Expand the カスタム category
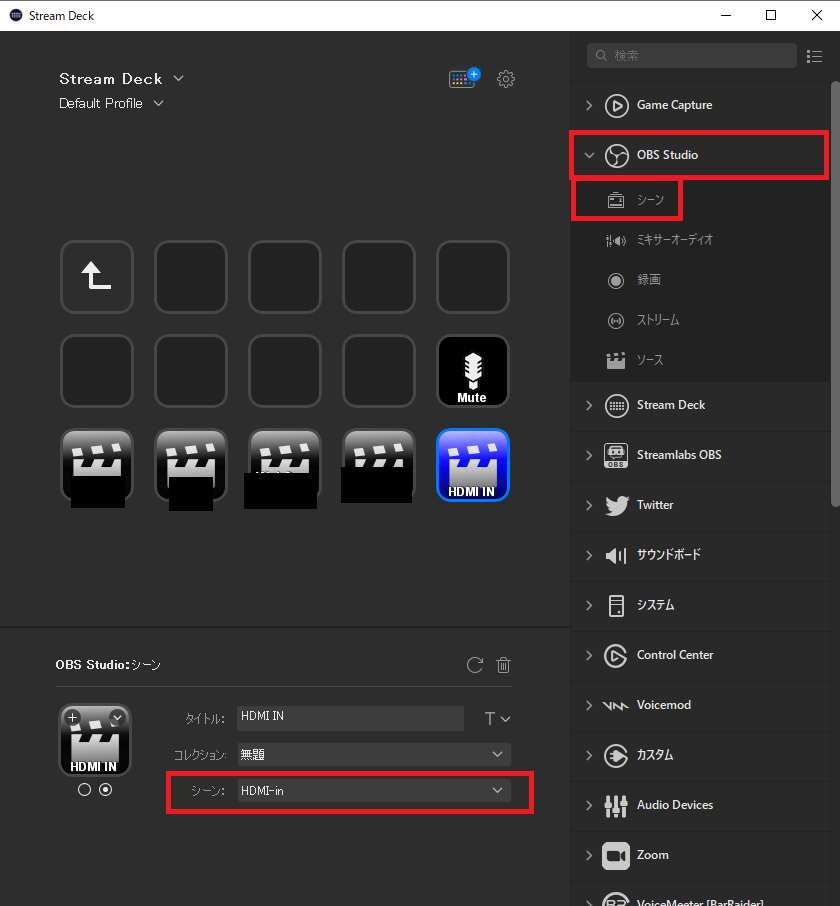The image size is (840, 906). pyautogui.click(x=589, y=756)
